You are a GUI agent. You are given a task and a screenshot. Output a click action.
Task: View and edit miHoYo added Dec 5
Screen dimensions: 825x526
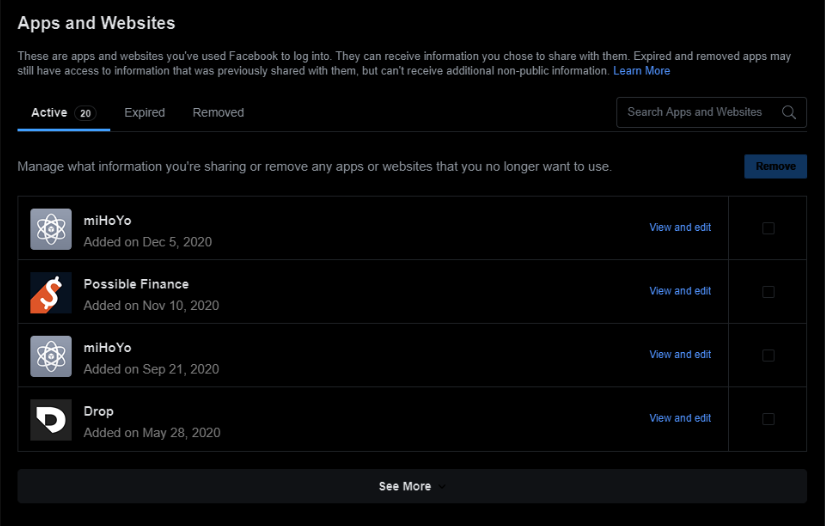coord(680,228)
